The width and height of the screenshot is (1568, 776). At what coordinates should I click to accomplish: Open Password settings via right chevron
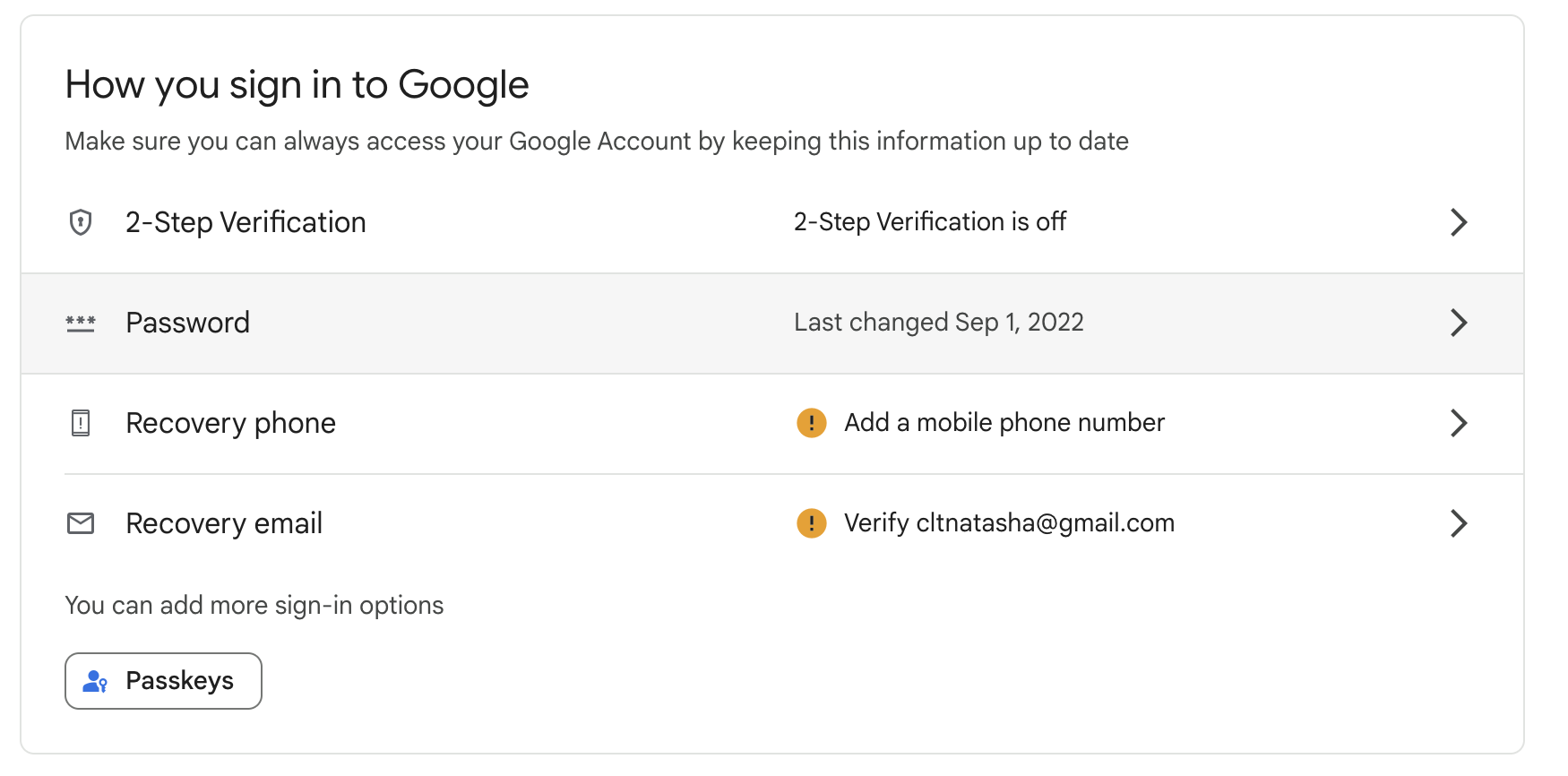[x=1459, y=323]
